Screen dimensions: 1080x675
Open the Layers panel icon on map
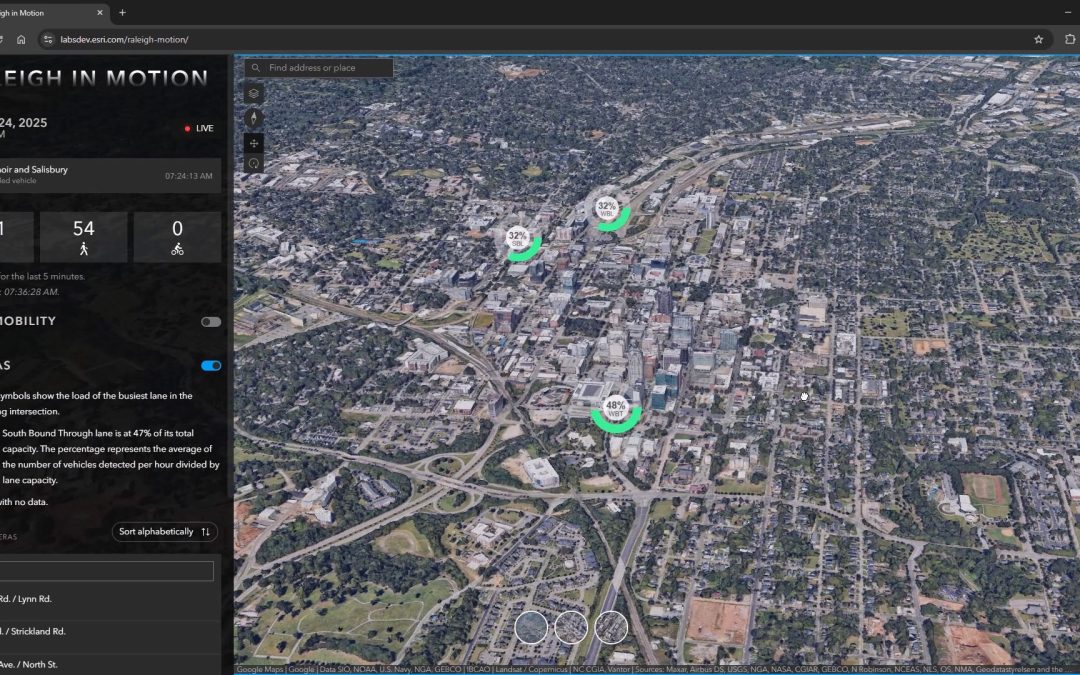[253, 93]
